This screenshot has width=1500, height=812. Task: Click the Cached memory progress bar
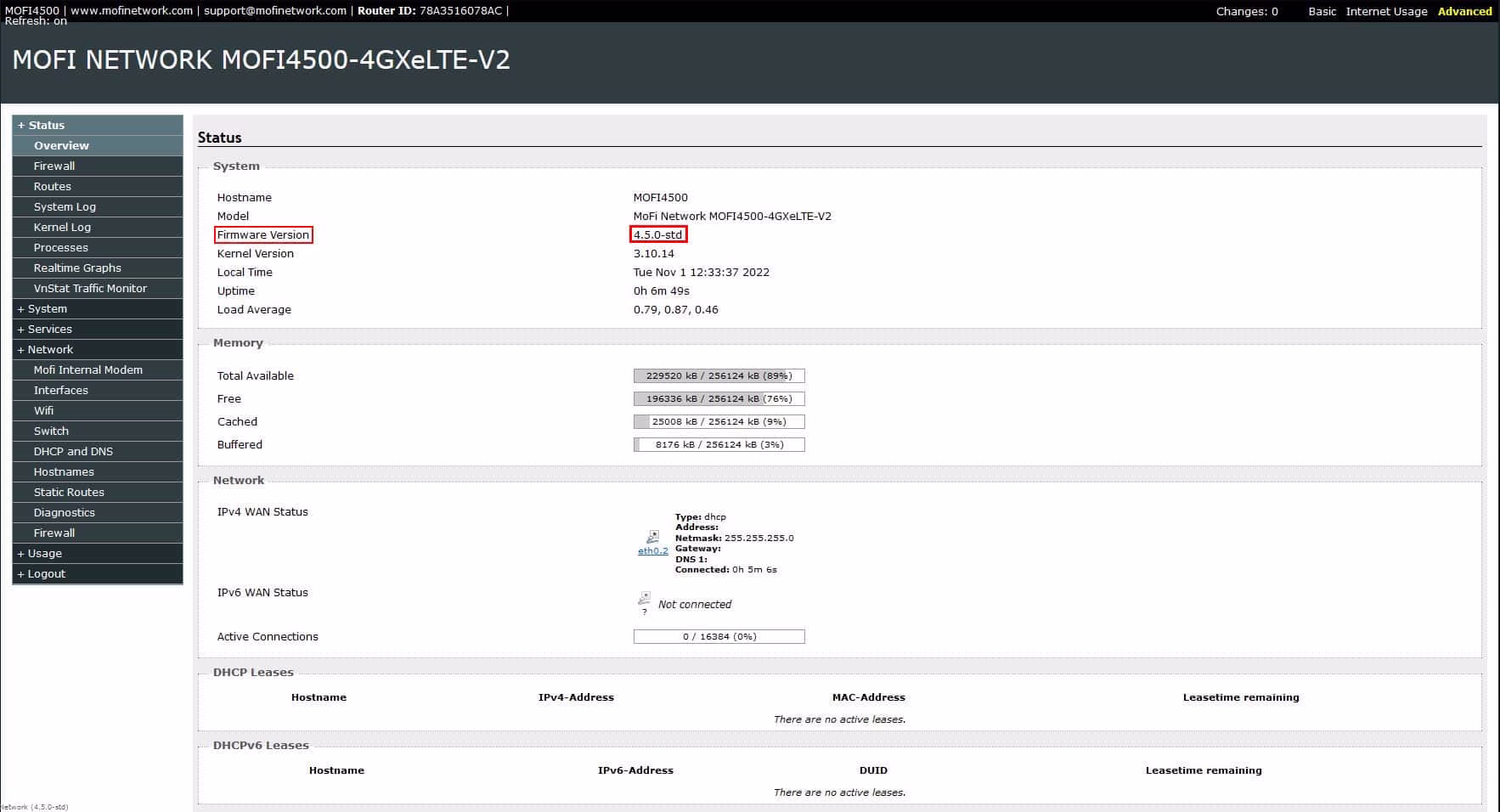[x=719, y=421]
